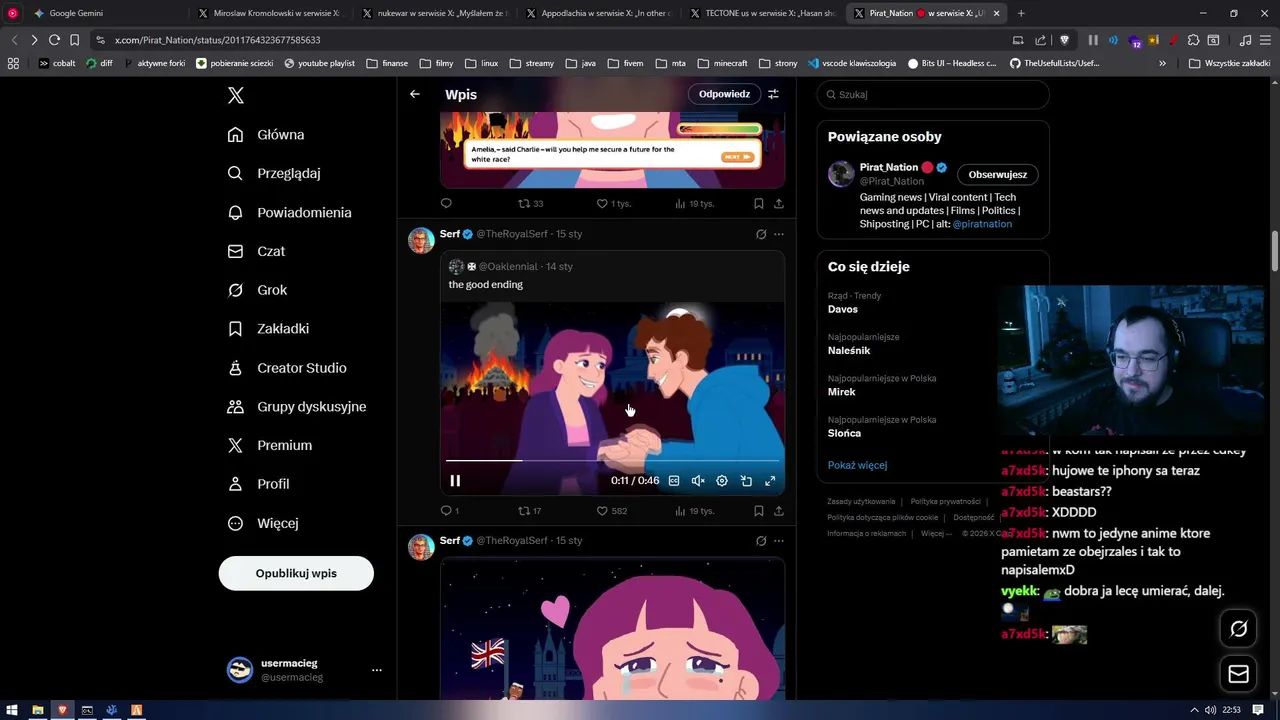
Task: Click the Pokaż więcej link
Action: point(857,465)
